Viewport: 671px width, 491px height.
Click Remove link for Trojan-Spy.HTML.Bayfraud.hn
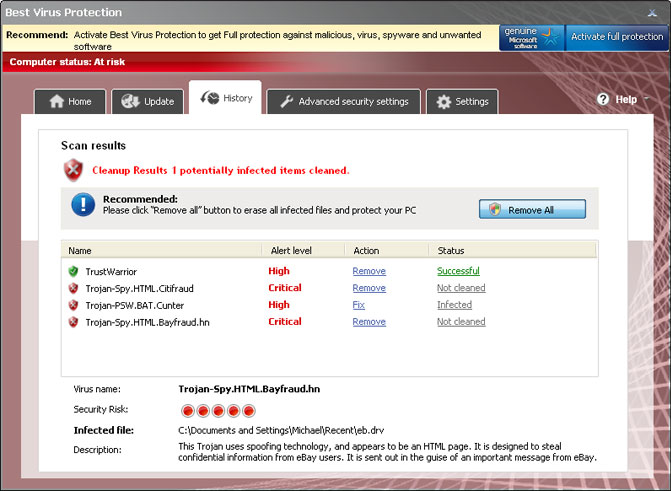369,322
